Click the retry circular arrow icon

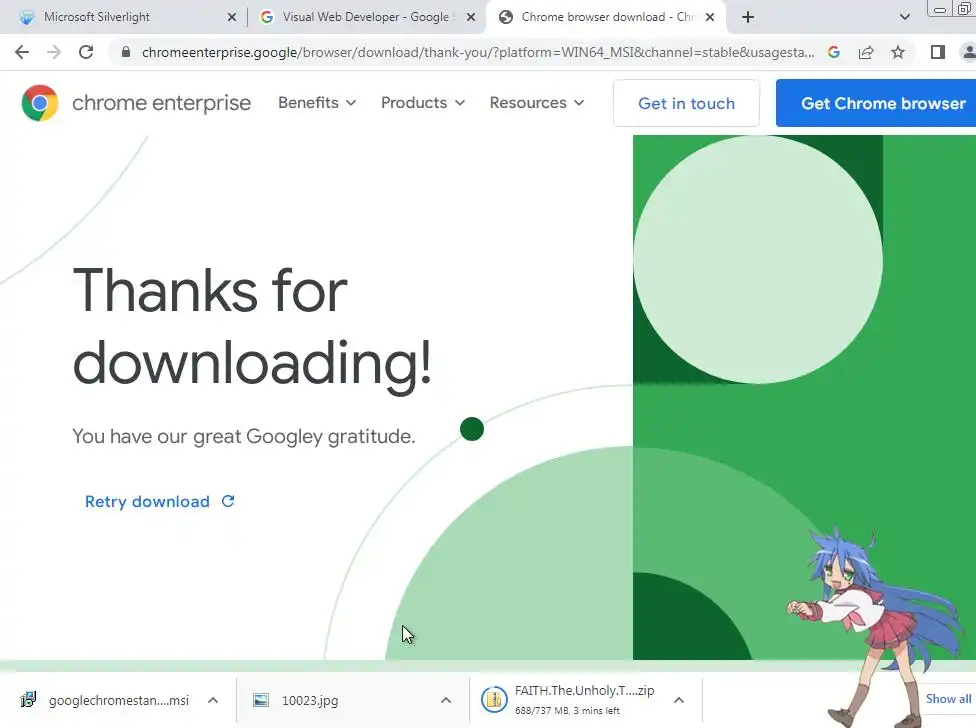(228, 501)
